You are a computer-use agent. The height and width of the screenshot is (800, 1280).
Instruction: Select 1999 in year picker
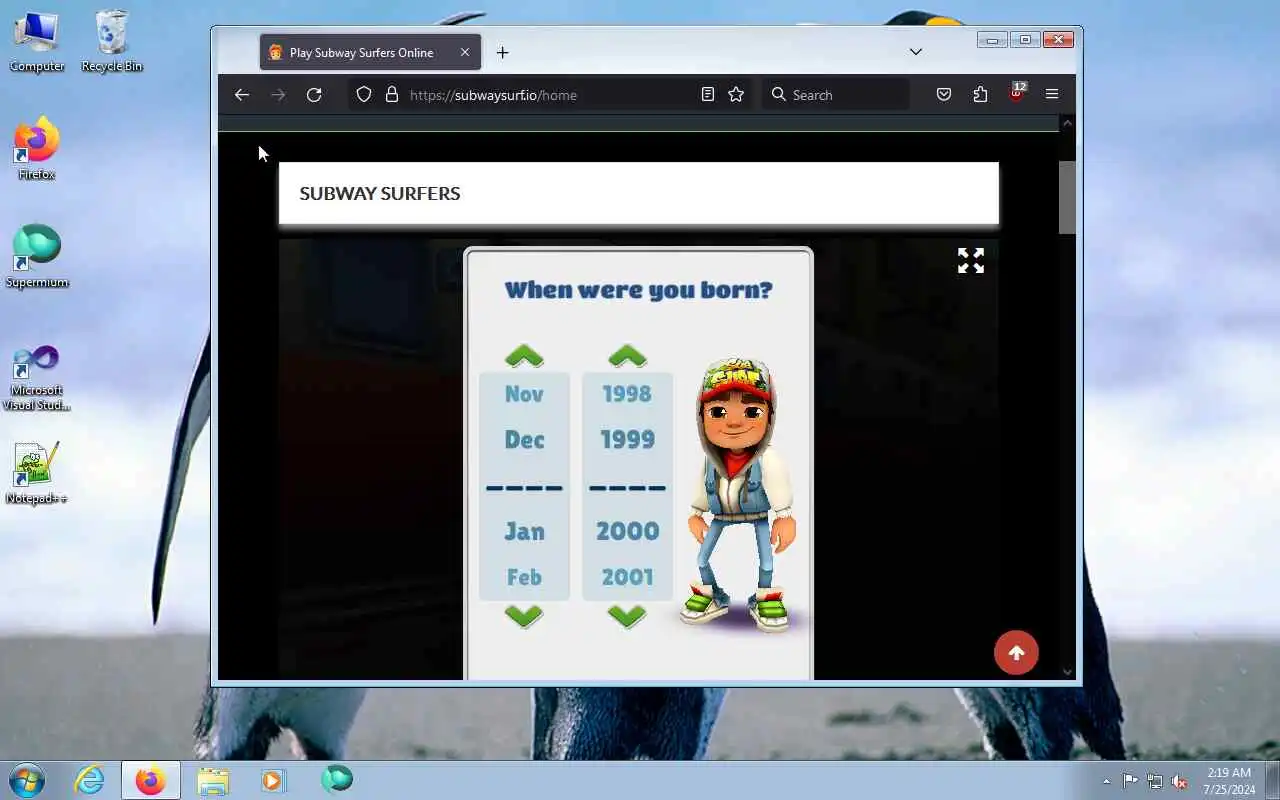627,440
